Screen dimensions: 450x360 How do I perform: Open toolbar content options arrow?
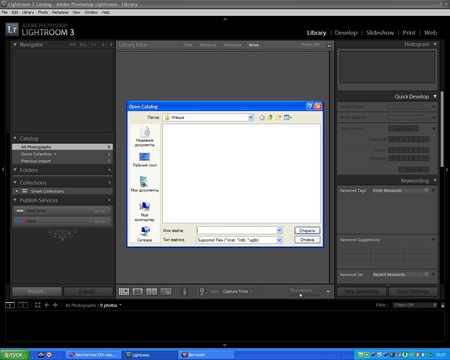[328, 292]
